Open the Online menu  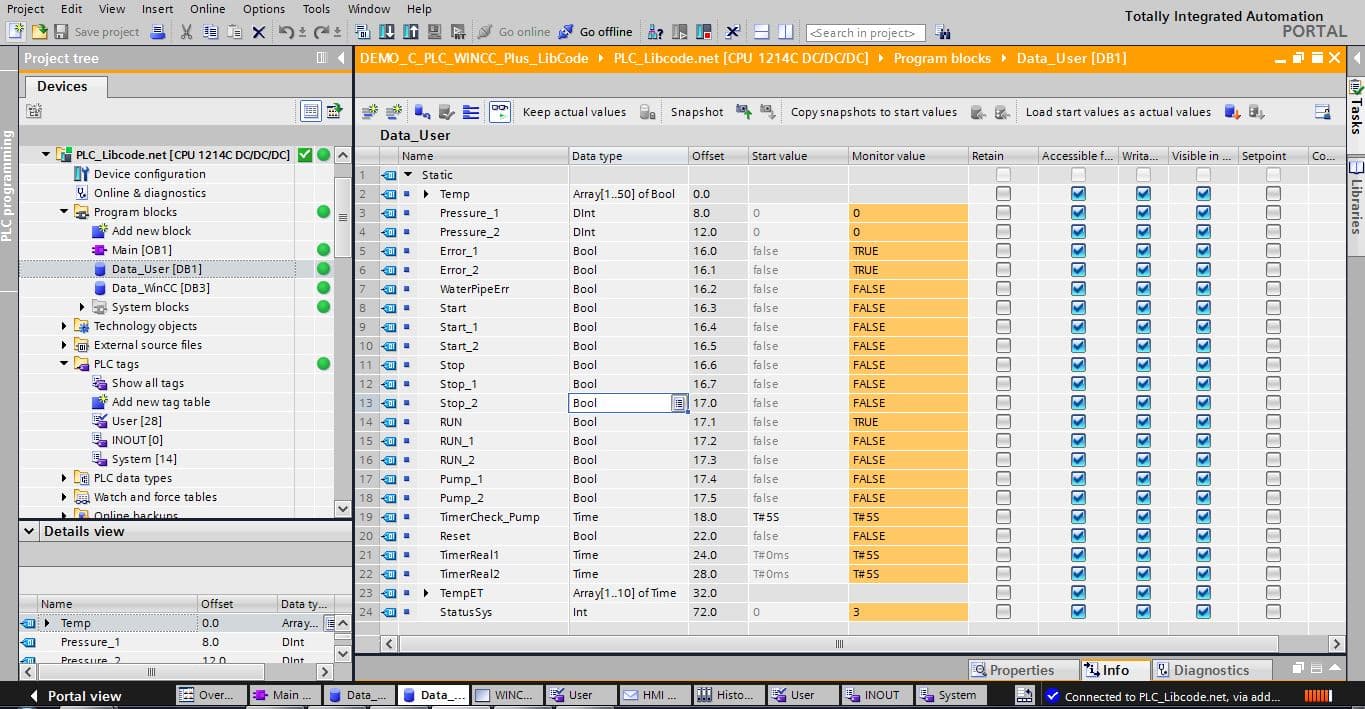pos(207,9)
